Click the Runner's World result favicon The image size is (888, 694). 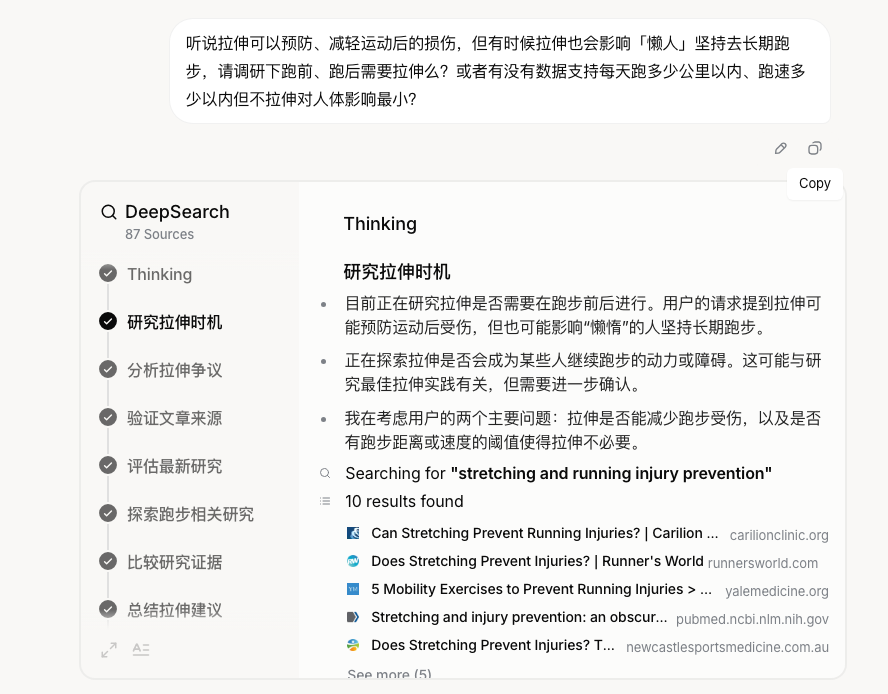[x=353, y=561]
